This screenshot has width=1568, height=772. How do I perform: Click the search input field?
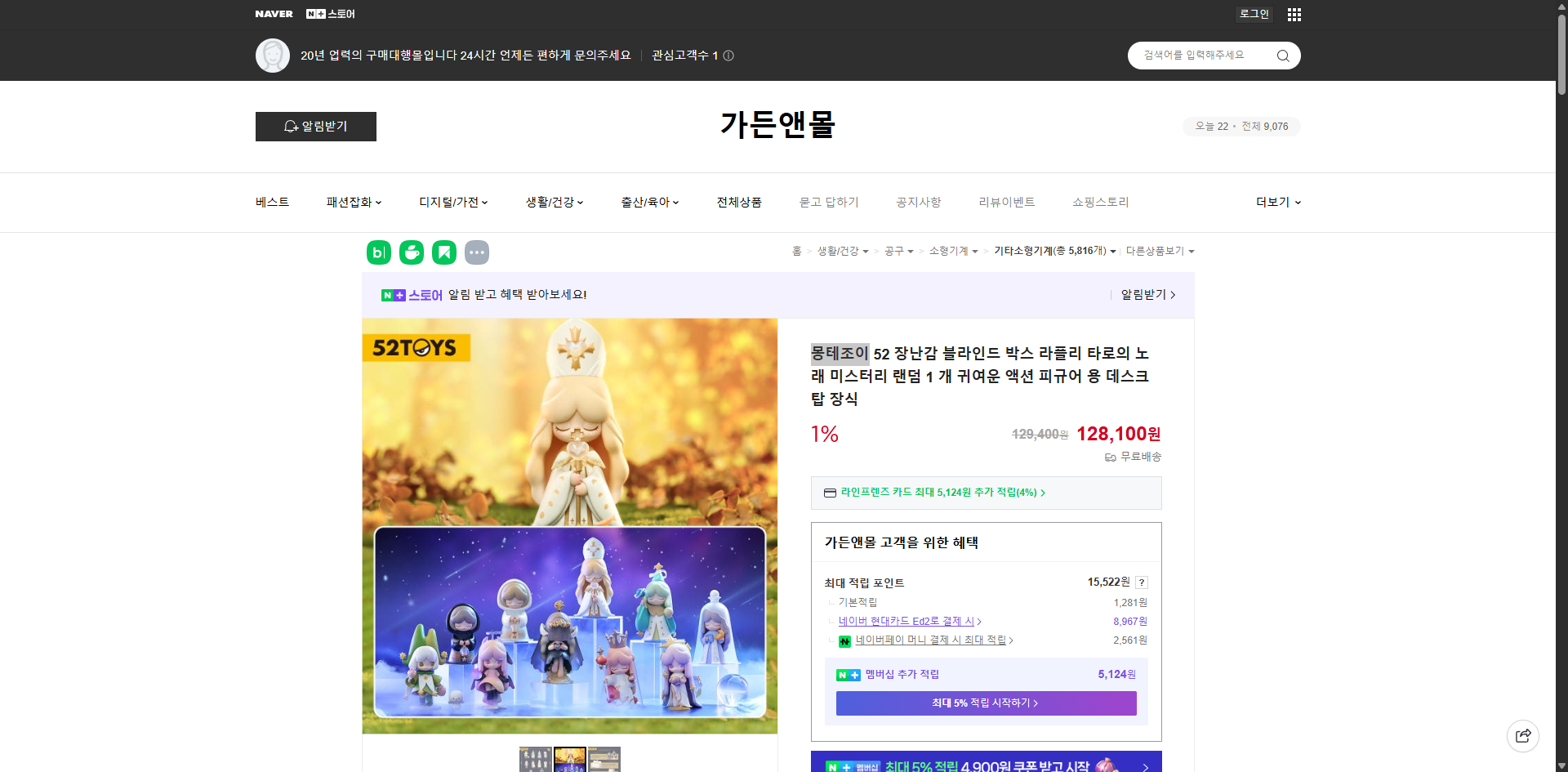pyautogui.click(x=1200, y=55)
